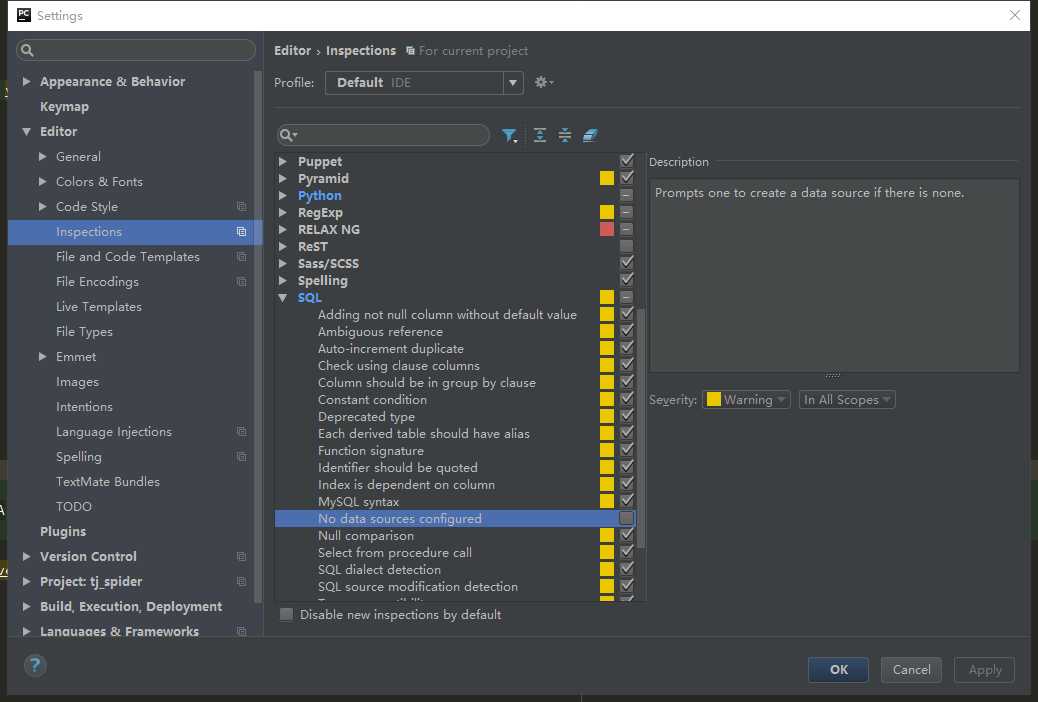Uncheck the Puppet inspections checkbox
Viewport: 1038px width, 702px height.
point(626,161)
